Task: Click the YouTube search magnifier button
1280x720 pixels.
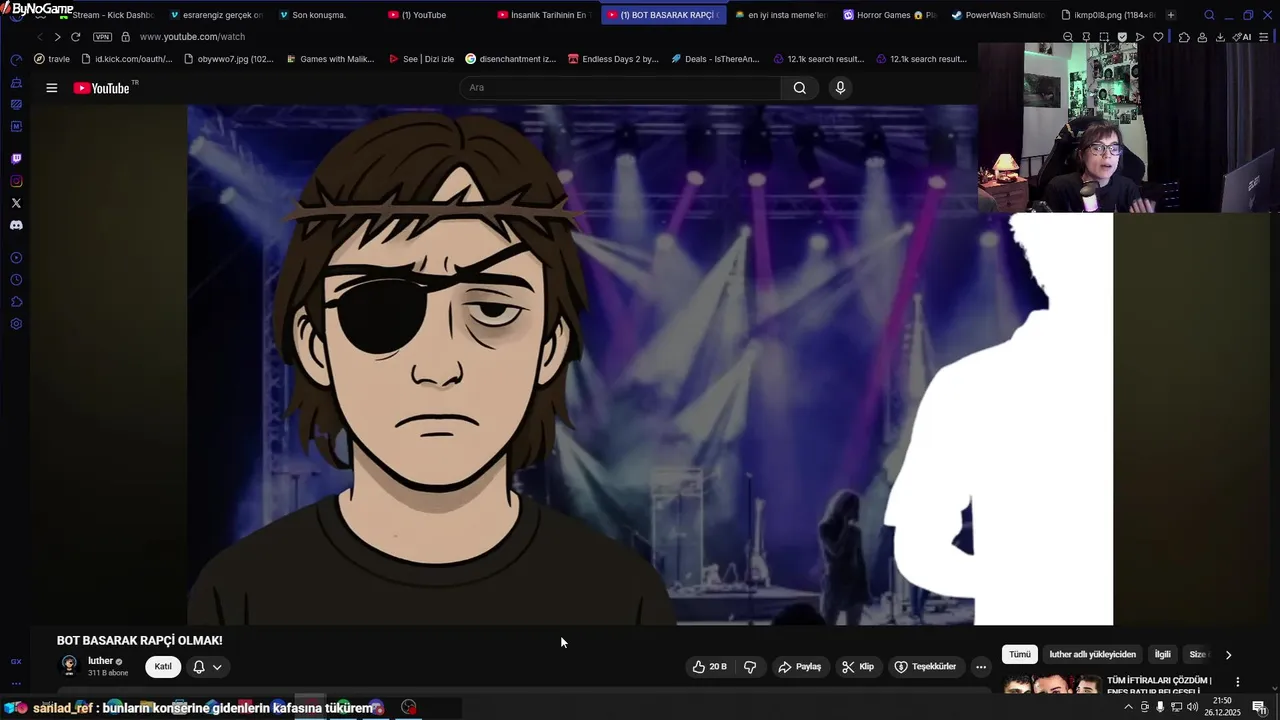Action: [x=800, y=88]
